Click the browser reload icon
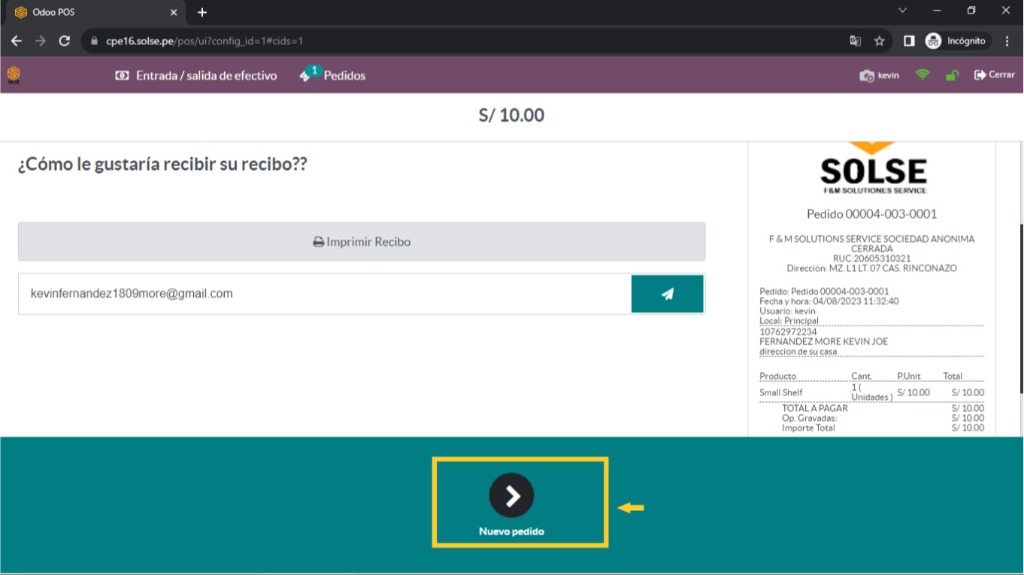 click(x=65, y=41)
